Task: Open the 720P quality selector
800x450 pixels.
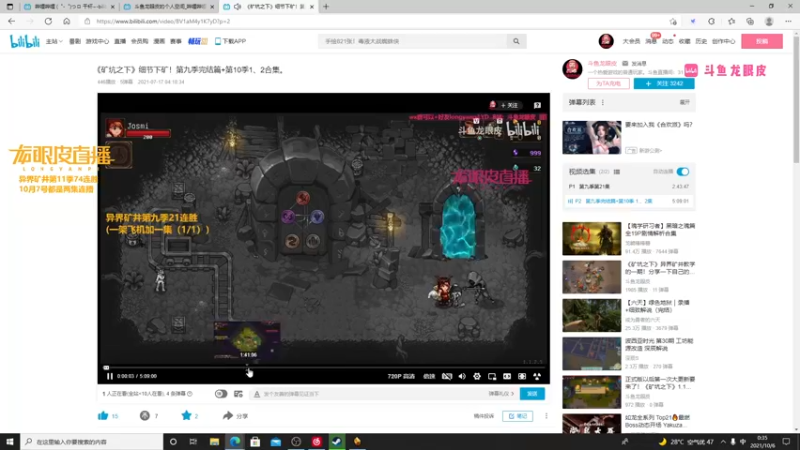Action: pos(401,376)
